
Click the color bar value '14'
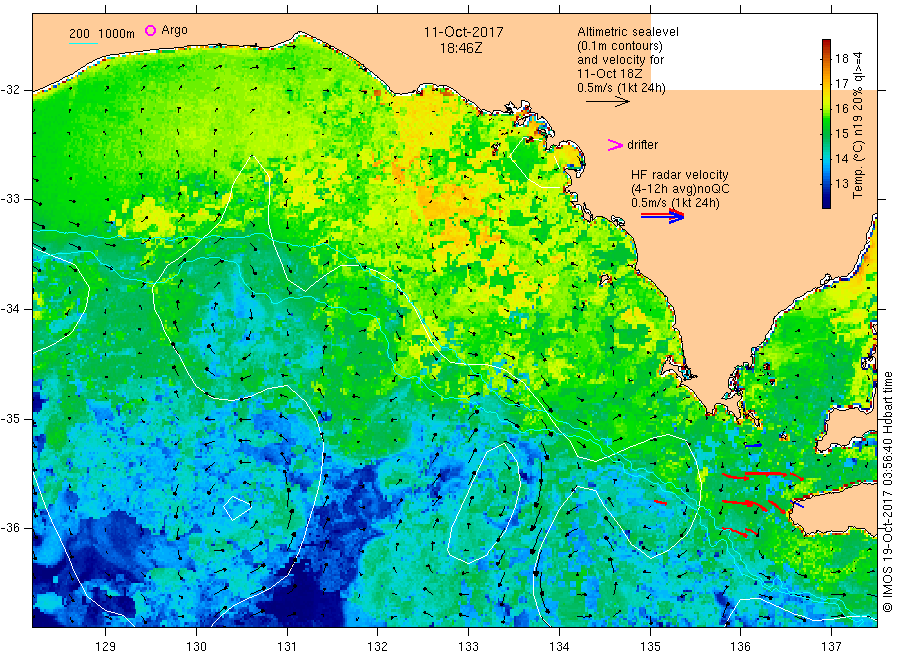[x=841, y=158]
